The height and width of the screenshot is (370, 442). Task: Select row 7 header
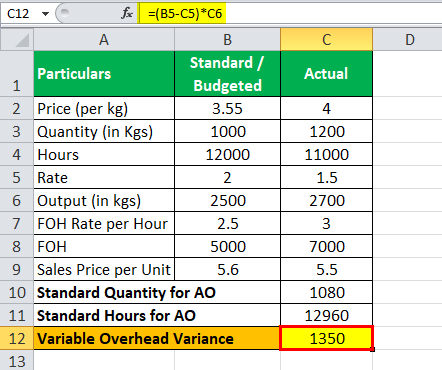point(17,223)
